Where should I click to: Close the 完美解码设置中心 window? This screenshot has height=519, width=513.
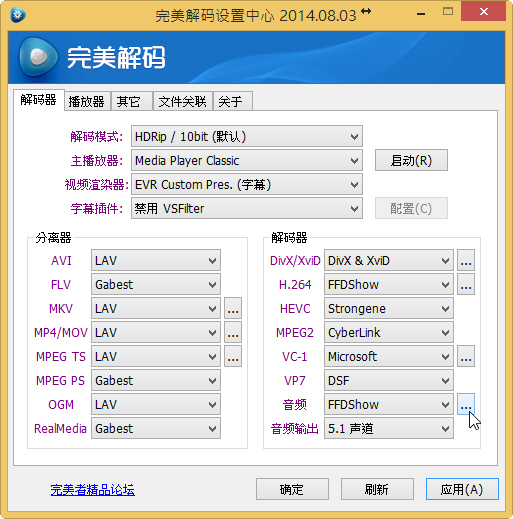click(x=483, y=12)
